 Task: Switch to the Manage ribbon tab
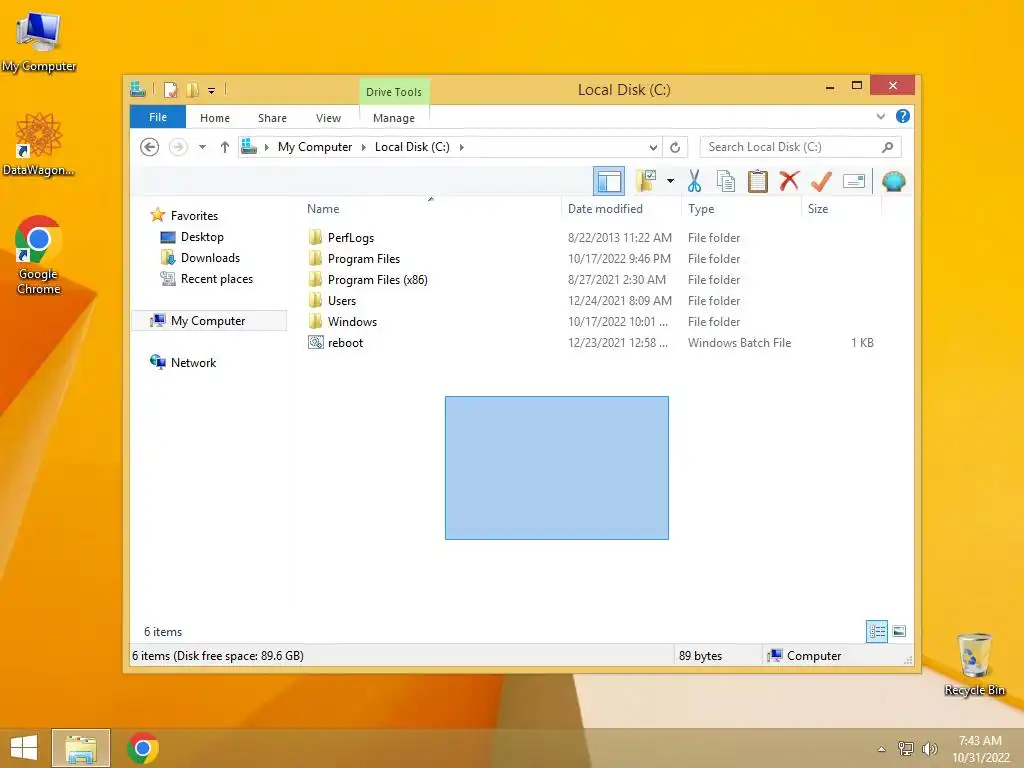(x=394, y=118)
